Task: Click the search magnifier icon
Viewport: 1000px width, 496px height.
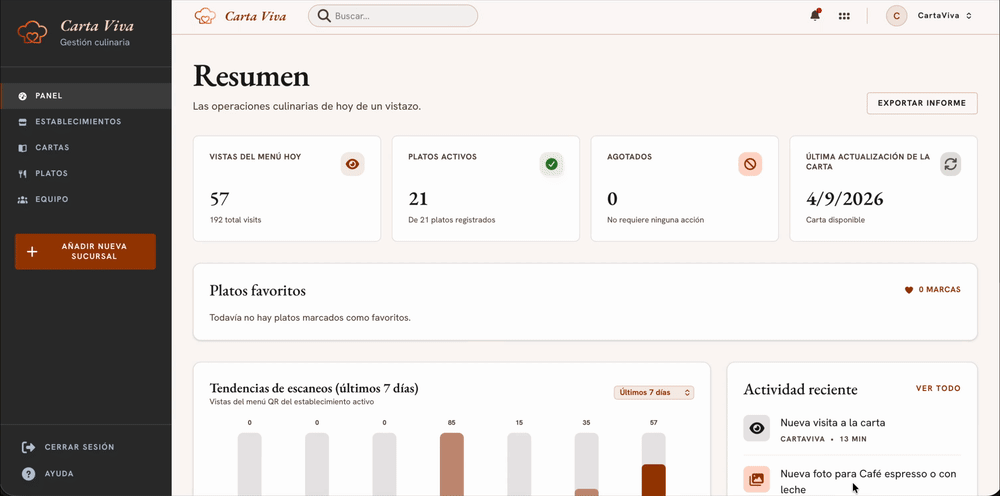Action: coord(324,16)
